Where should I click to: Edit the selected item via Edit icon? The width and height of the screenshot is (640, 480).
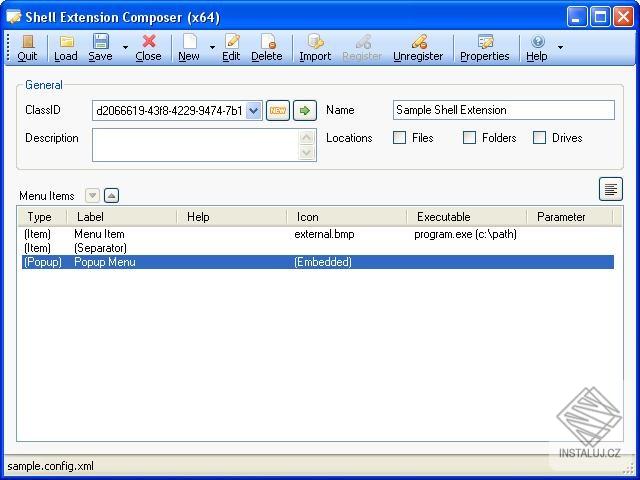coord(231,48)
